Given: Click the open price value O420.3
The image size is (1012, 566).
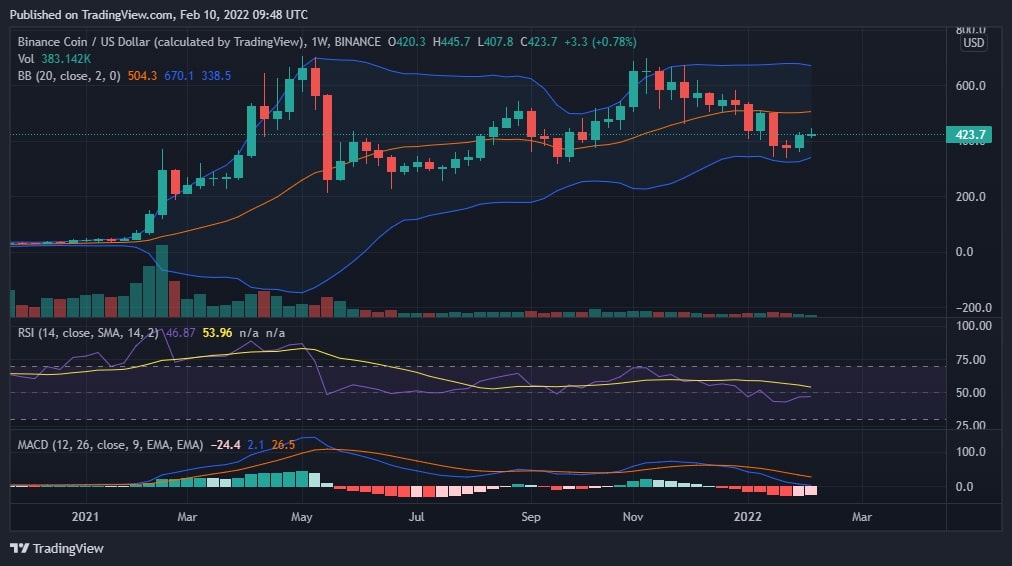Looking at the screenshot, I should 406,42.
